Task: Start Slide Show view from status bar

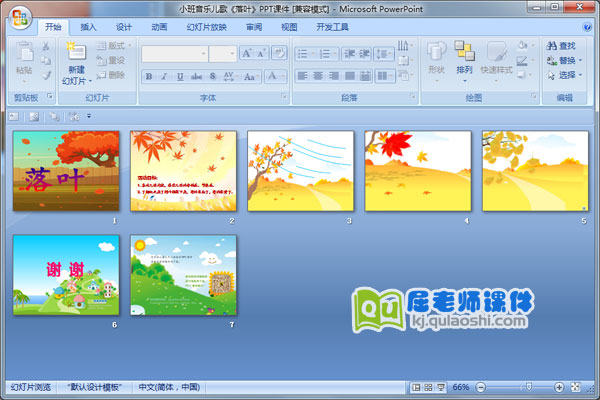Action: [x=441, y=387]
